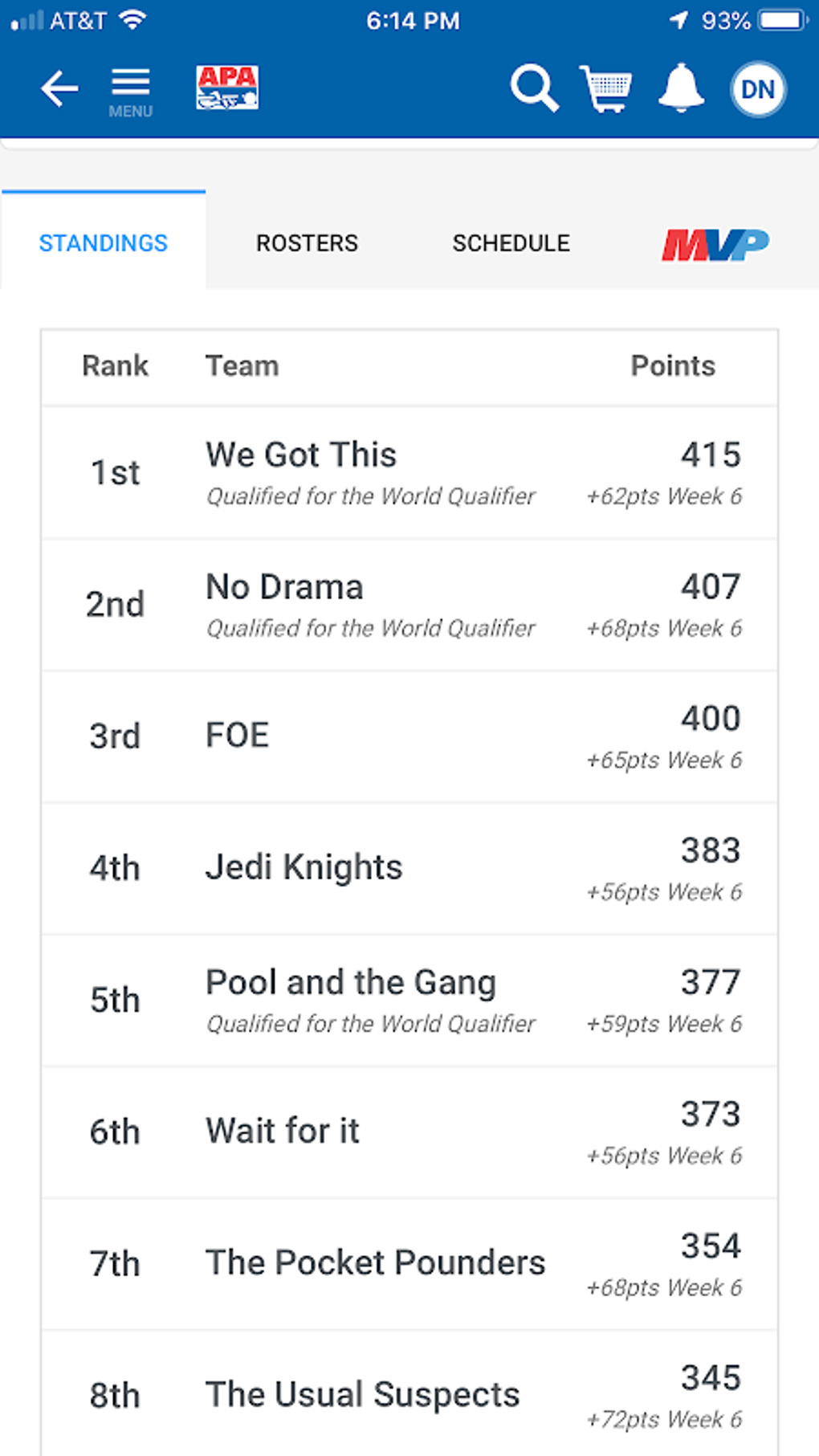Image resolution: width=819 pixels, height=1456 pixels.
Task: Open the Schedule tab
Action: point(511,243)
